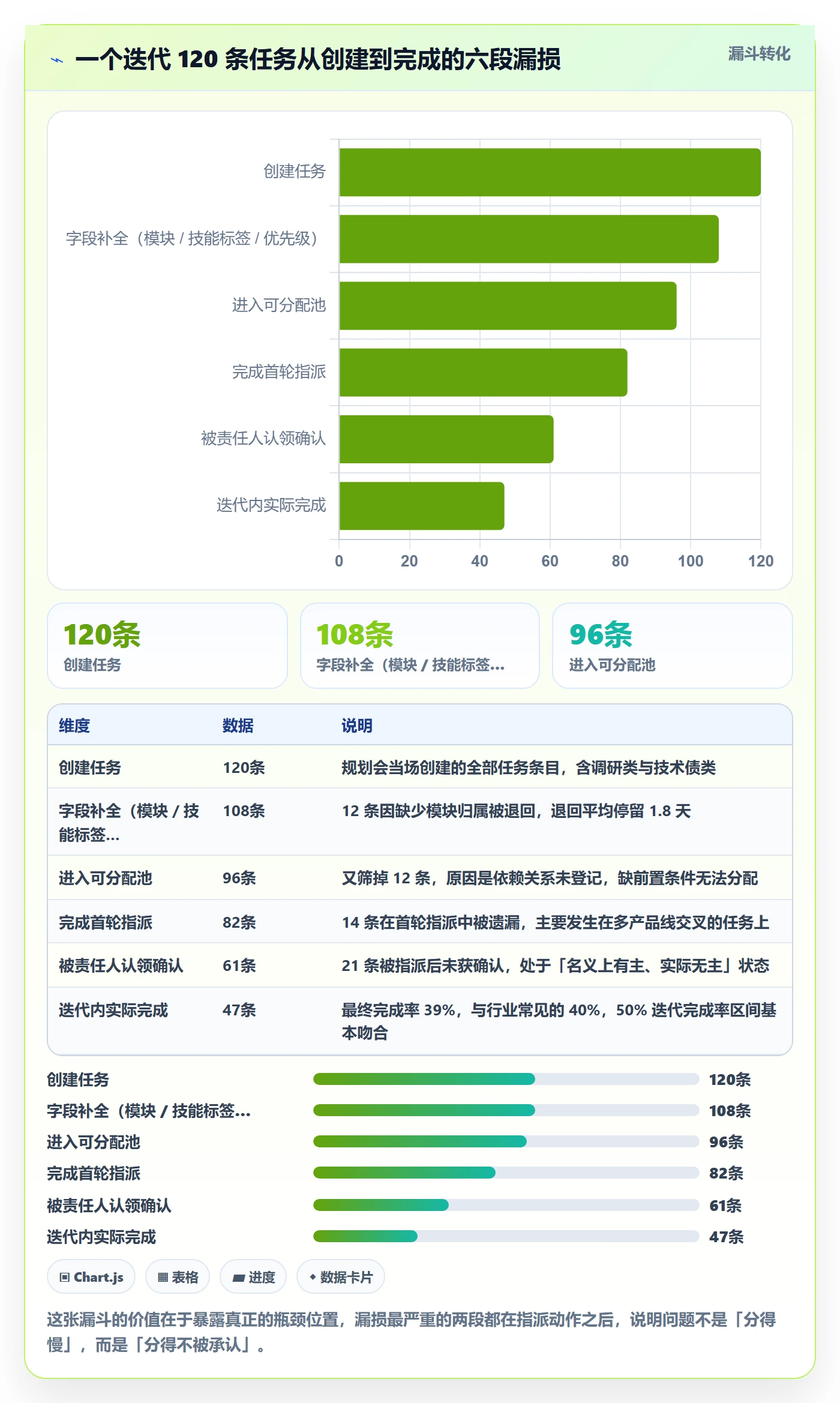Click the 维度 column header

(x=74, y=726)
